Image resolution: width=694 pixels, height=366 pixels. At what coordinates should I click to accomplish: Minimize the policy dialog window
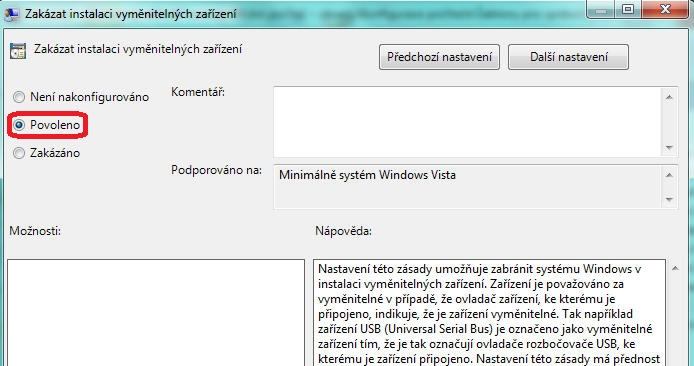pyautogui.click(x=601, y=10)
